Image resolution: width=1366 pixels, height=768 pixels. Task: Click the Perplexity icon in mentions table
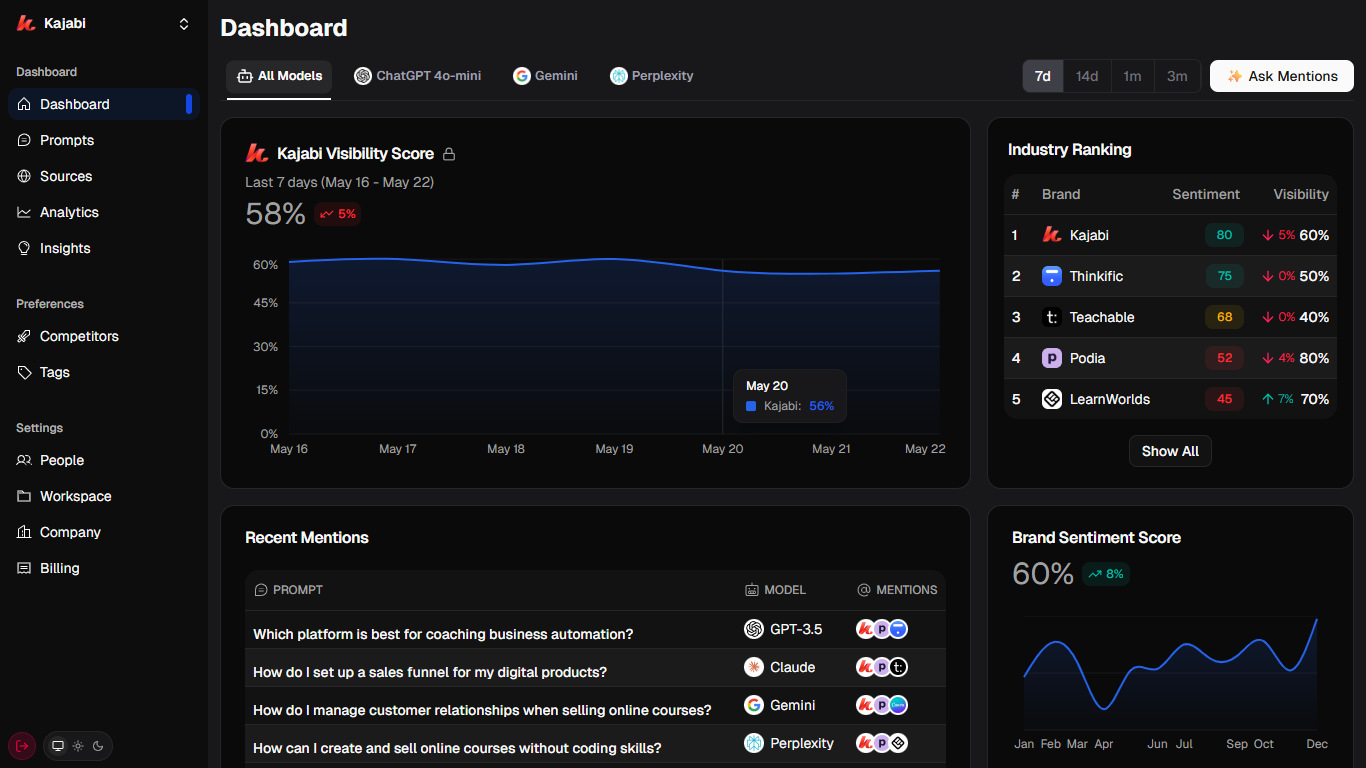pos(754,743)
